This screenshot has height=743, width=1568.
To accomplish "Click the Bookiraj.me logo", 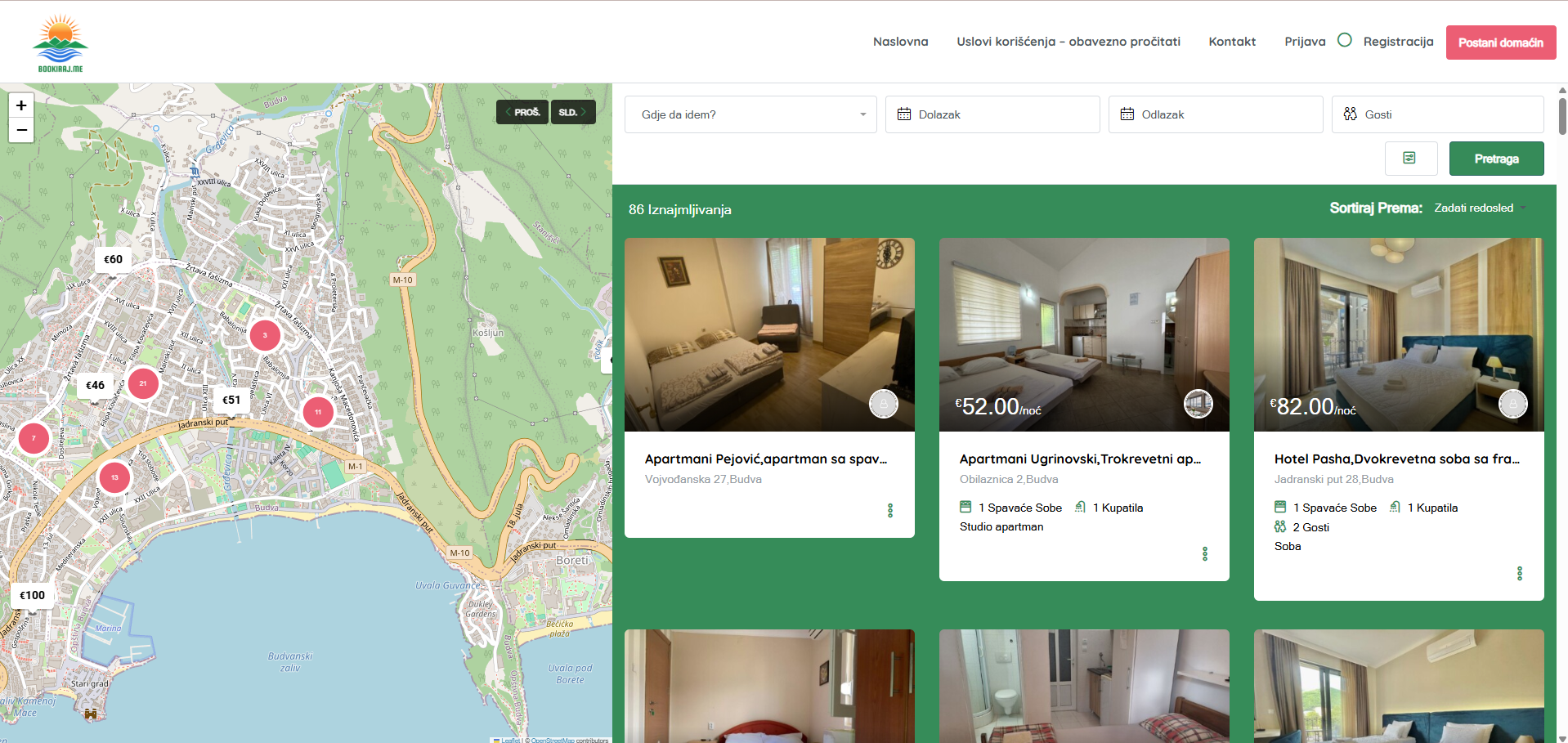I will (60, 43).
